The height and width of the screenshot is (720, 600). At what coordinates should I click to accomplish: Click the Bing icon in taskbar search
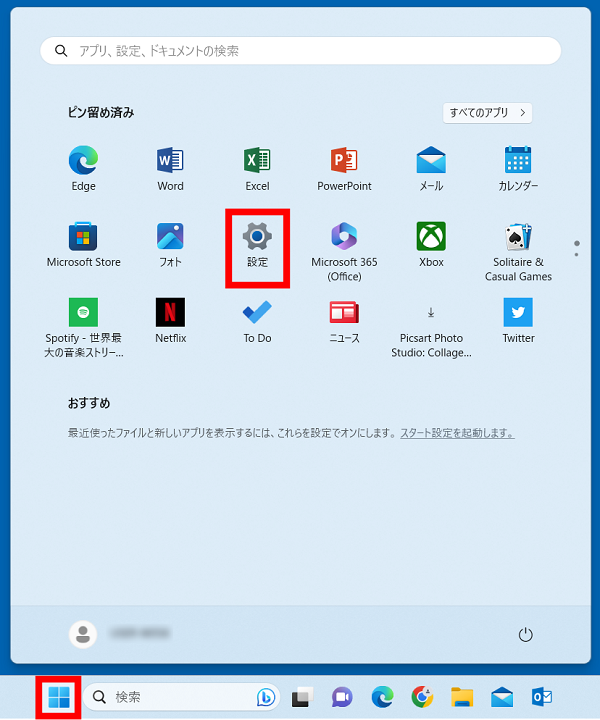click(266, 697)
